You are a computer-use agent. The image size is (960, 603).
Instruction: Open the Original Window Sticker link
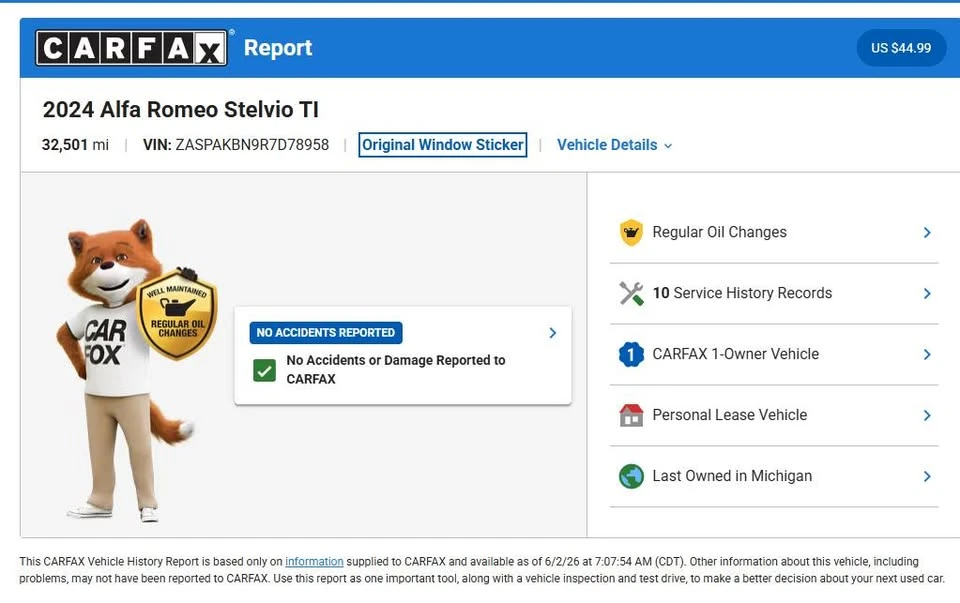(x=443, y=145)
